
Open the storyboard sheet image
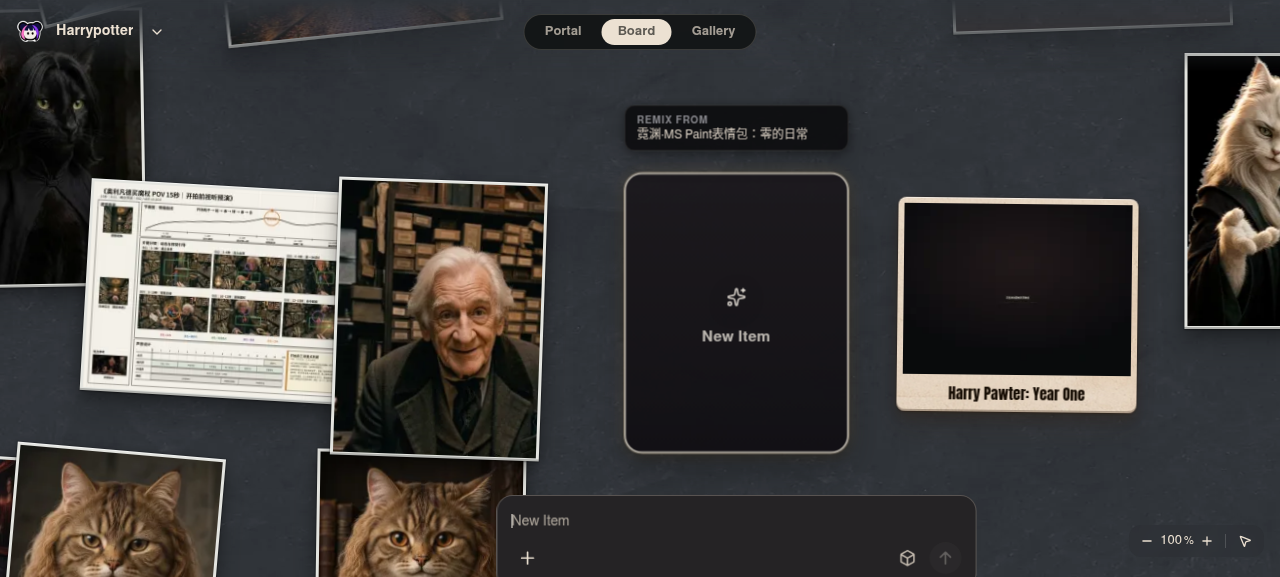pos(211,291)
